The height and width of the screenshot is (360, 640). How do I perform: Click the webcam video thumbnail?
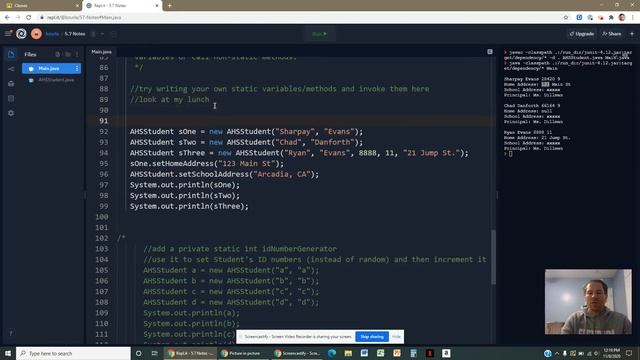tap(588, 302)
